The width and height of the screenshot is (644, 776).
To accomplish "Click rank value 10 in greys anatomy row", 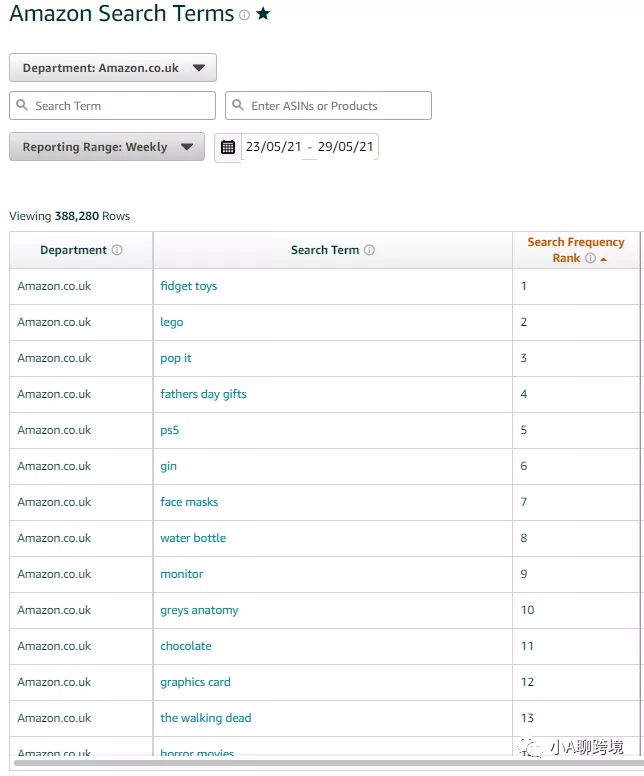I will coord(527,610).
